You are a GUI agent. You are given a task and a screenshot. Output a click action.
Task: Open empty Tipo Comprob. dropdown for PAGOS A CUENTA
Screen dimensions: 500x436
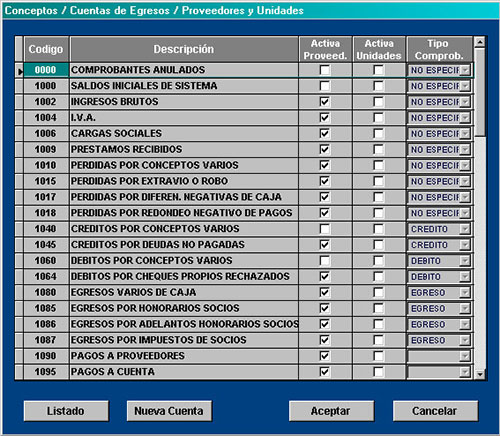click(465, 372)
